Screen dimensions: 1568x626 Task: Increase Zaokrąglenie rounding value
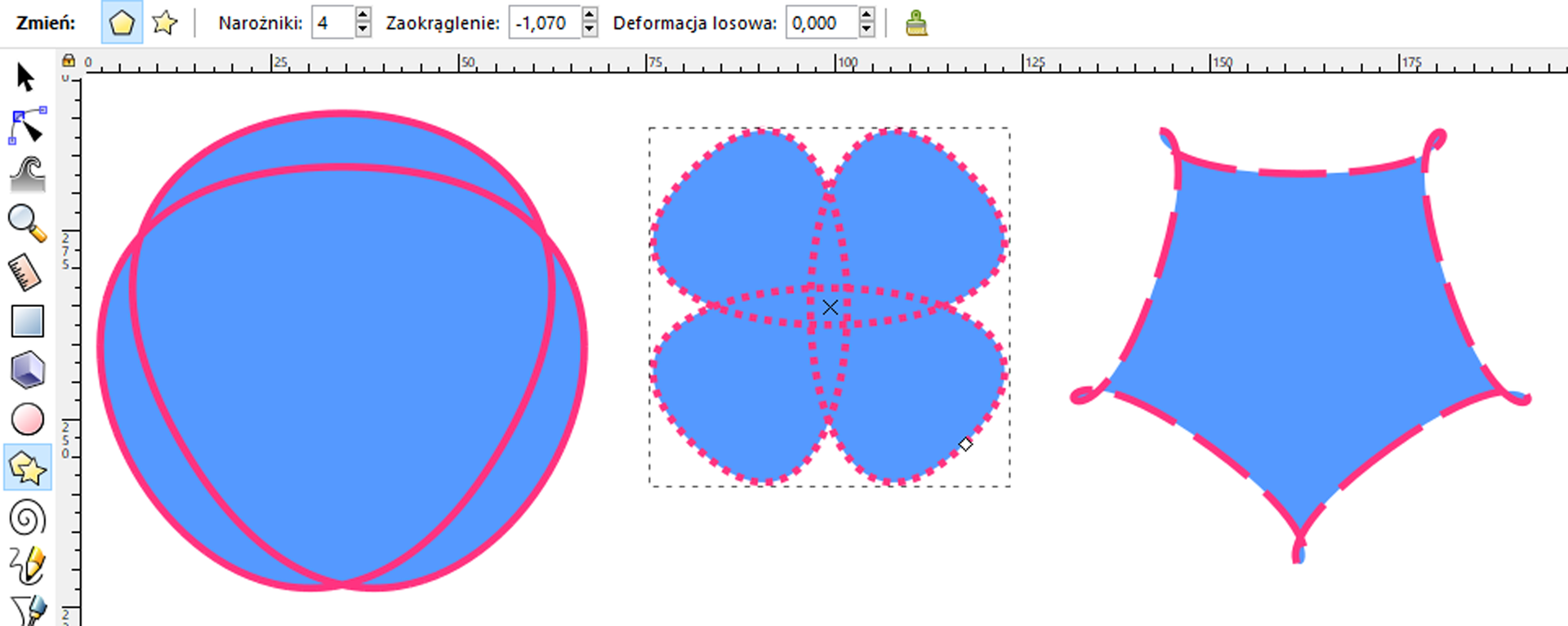click(x=590, y=15)
